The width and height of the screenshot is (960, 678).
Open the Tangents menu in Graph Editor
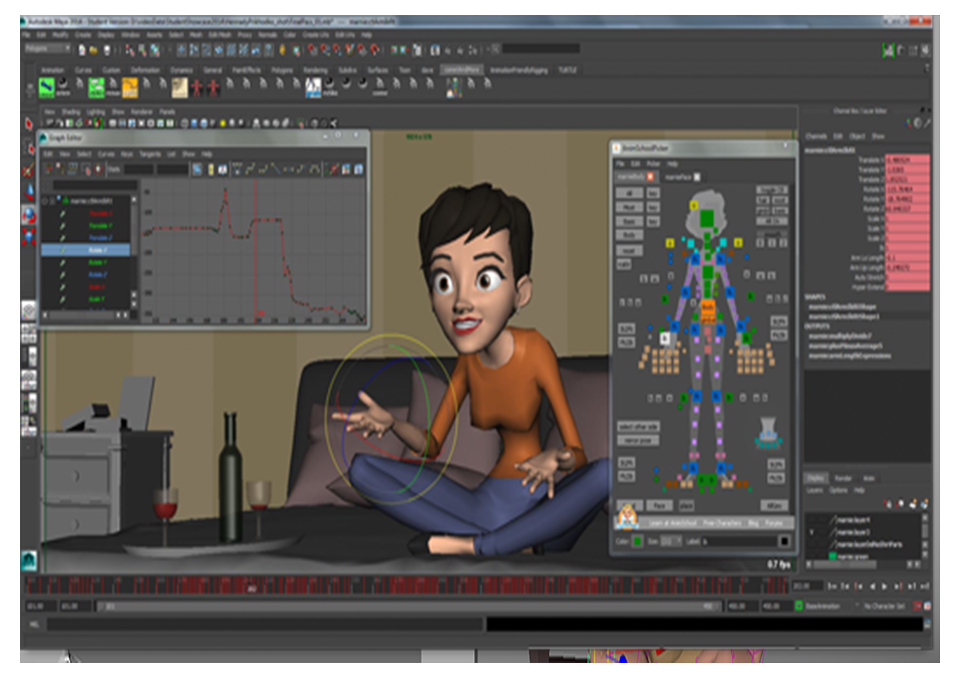[x=150, y=154]
